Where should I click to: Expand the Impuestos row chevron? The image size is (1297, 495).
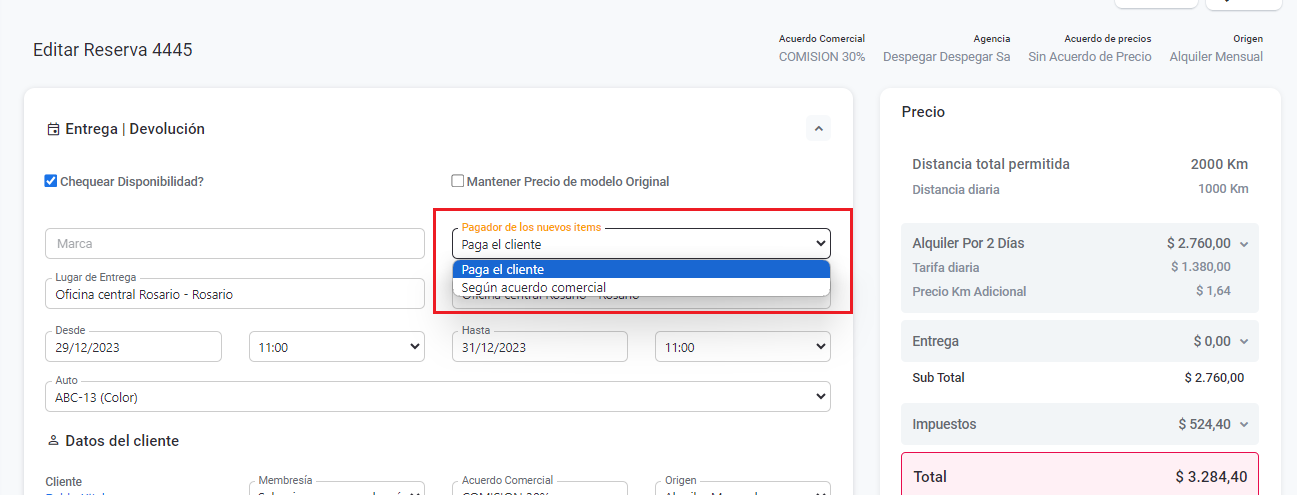(x=1244, y=425)
